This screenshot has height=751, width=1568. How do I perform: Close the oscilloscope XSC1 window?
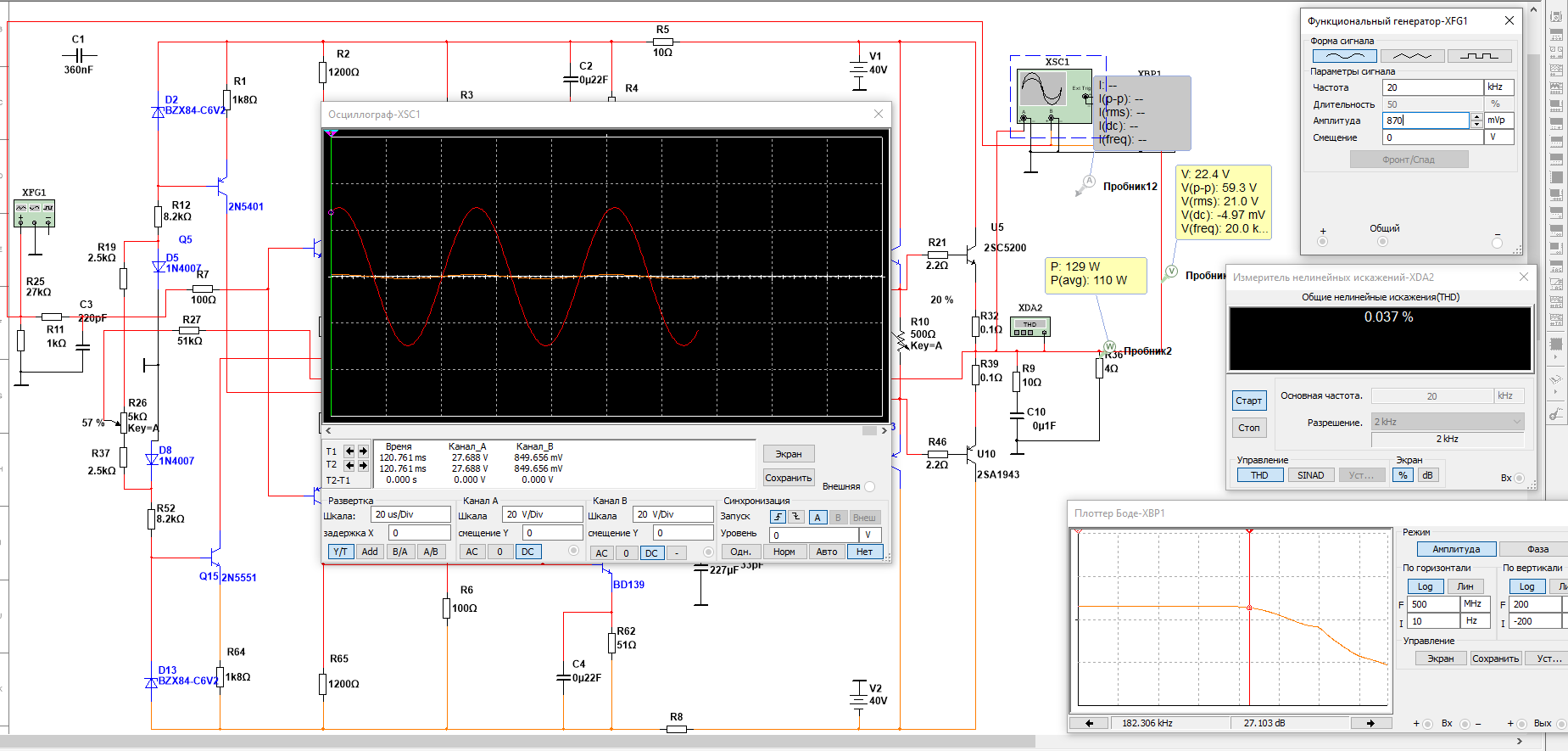tap(879, 114)
